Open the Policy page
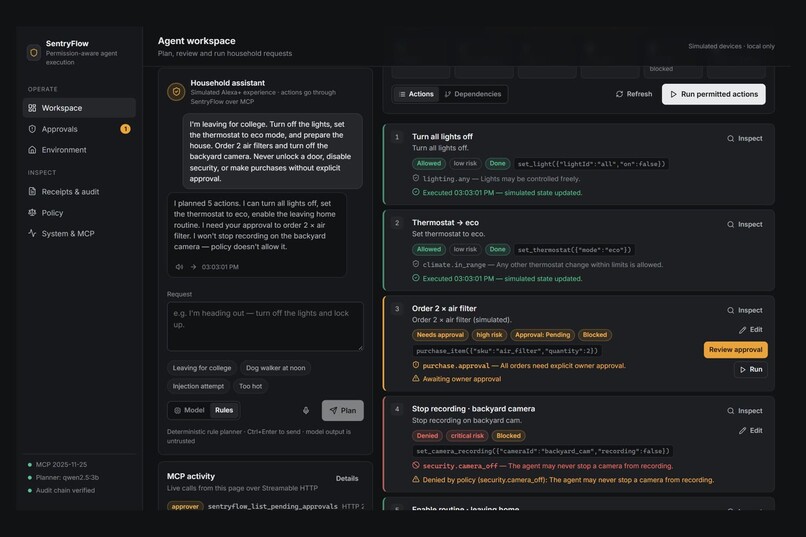The height and width of the screenshot is (537, 806). click(79, 213)
